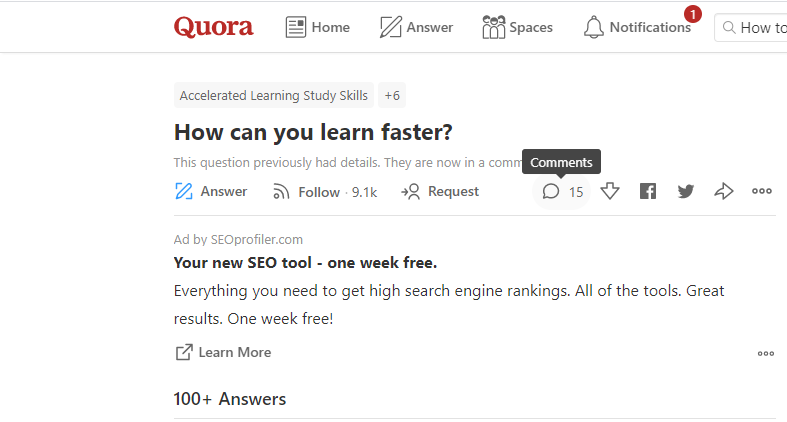Image resolution: width=787 pixels, height=422 pixels.
Task: Open the 'How can you learn faster?' question
Action: (313, 132)
